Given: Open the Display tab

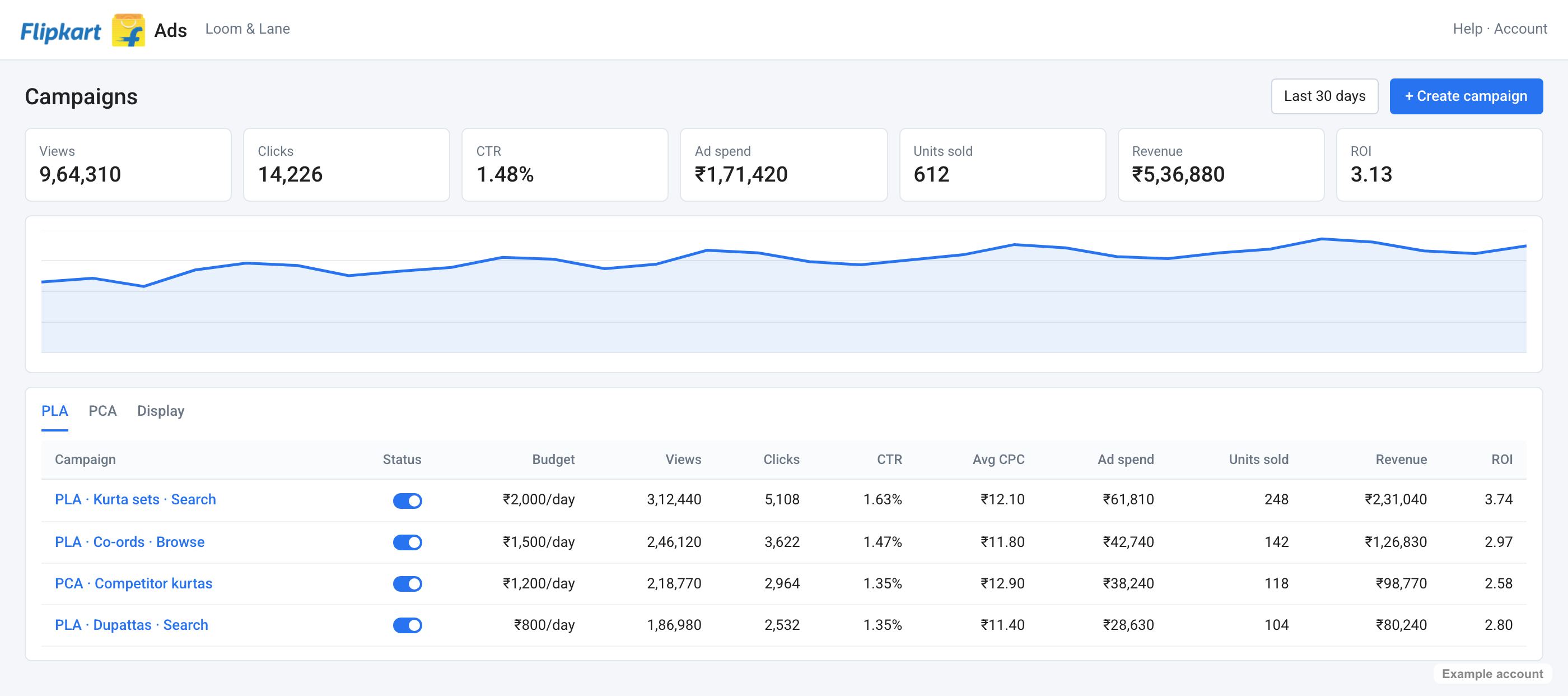Looking at the screenshot, I should 161,411.
